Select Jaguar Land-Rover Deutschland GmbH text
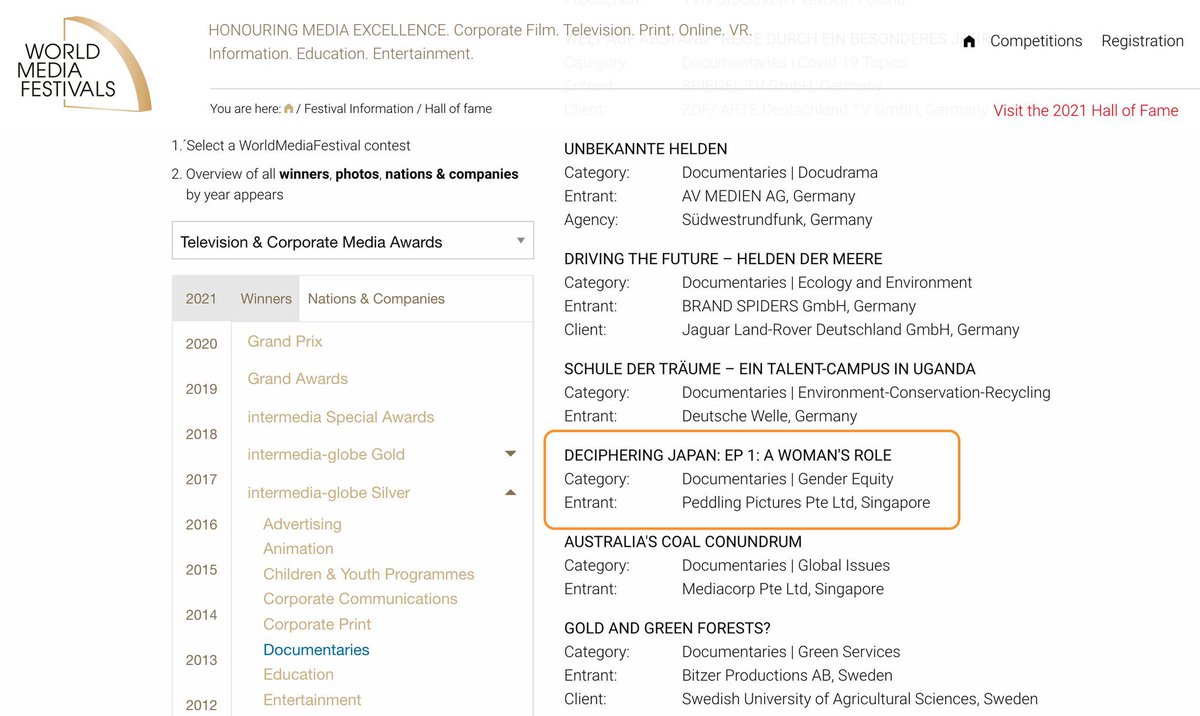1200x716 pixels. pyautogui.click(x=851, y=330)
